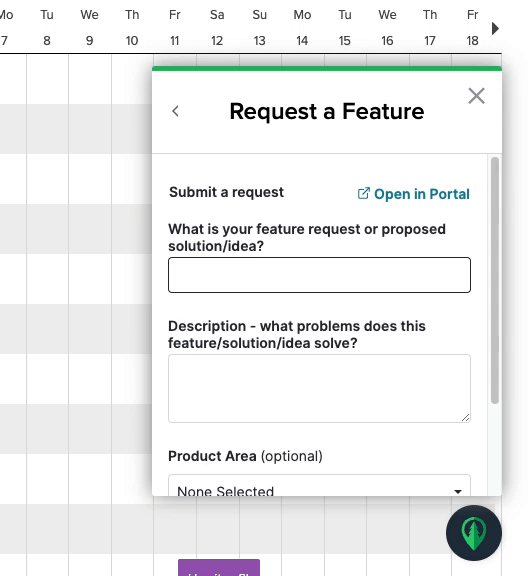Select the Fr 18 date column header
532x576 pixels.
point(472,28)
